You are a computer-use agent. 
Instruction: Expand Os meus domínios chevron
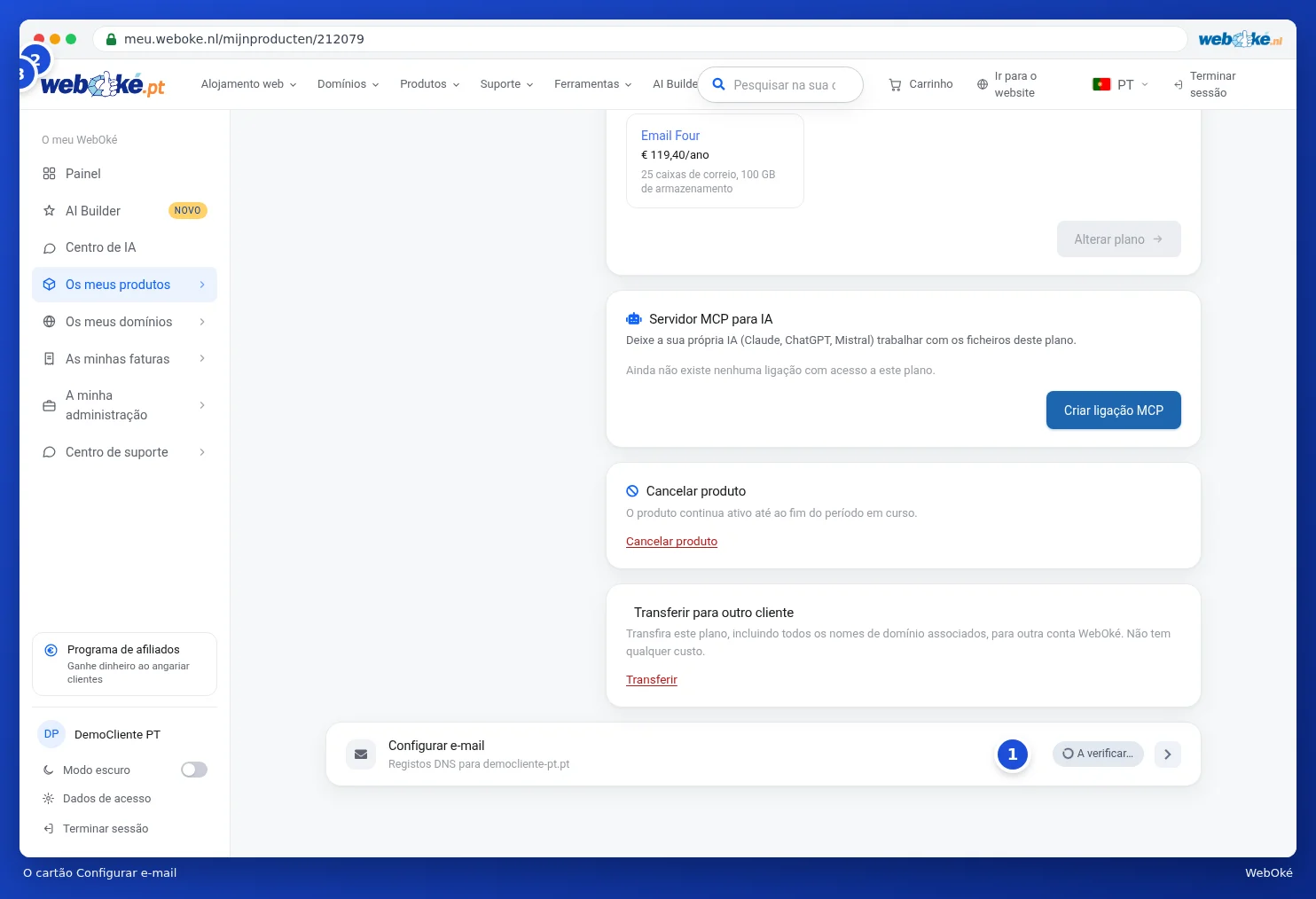[202, 322]
